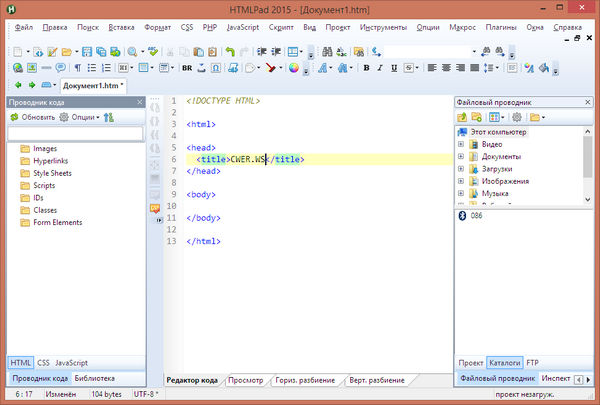This screenshot has height=405, width=600.
Task: Click the Save floppy disk icon
Action: [x=87, y=51]
